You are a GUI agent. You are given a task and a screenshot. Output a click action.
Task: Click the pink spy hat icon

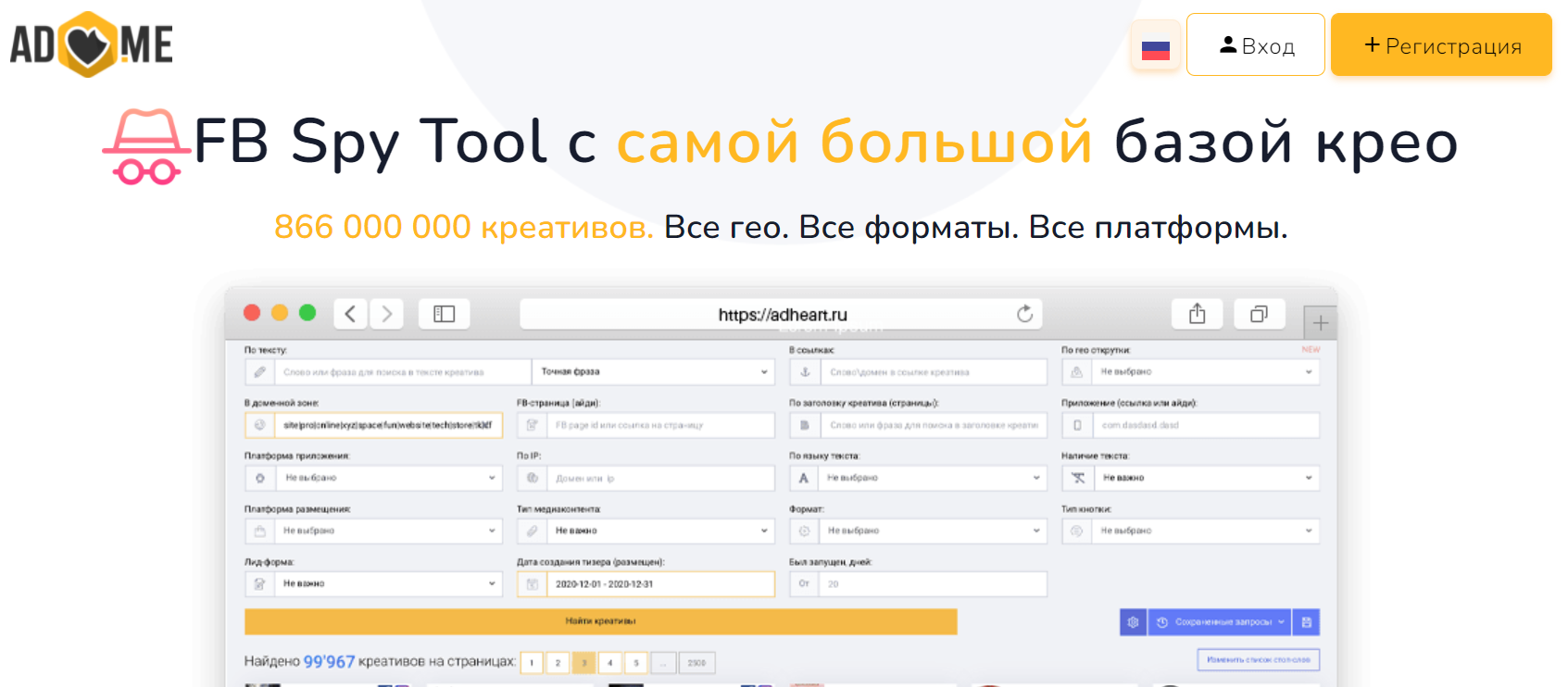[x=145, y=146]
